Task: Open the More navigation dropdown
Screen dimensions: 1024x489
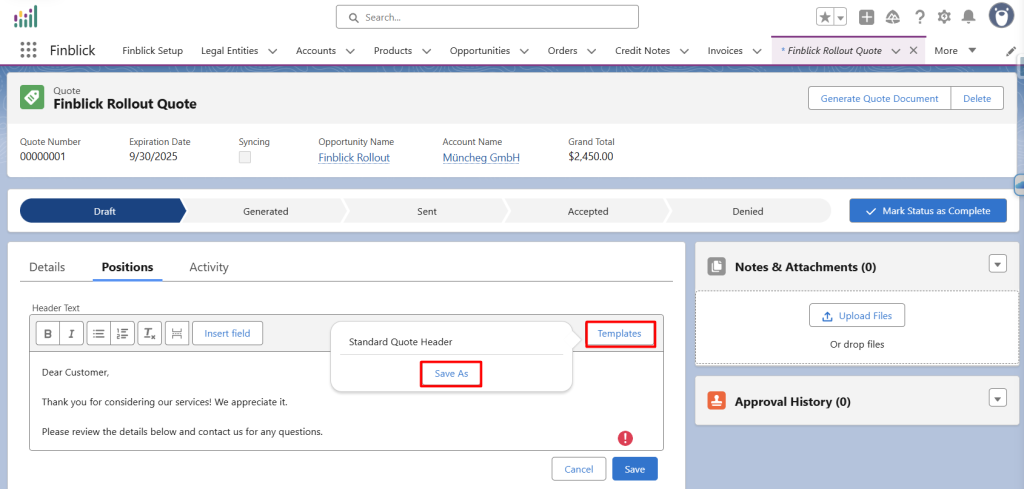Action: tap(955, 51)
